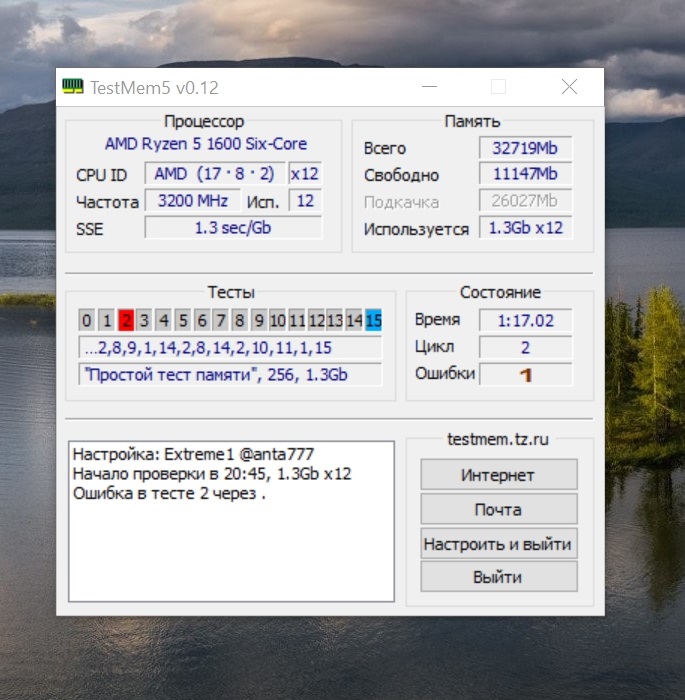Click the Свободно label
The width and height of the screenshot is (685, 700).
pos(401,175)
